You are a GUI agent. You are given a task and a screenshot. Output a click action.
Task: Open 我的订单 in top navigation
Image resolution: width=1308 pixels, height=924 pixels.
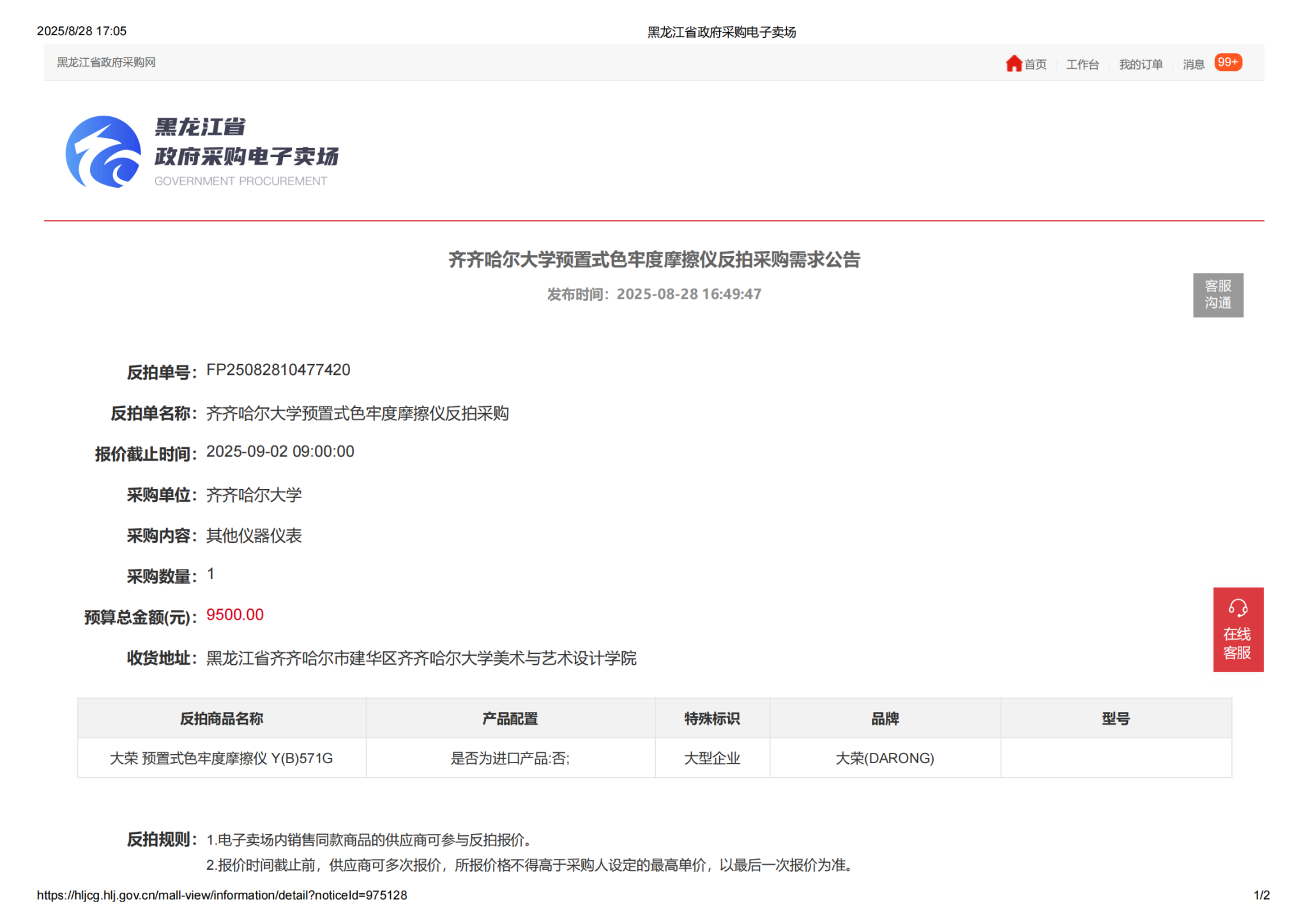pos(1140,64)
